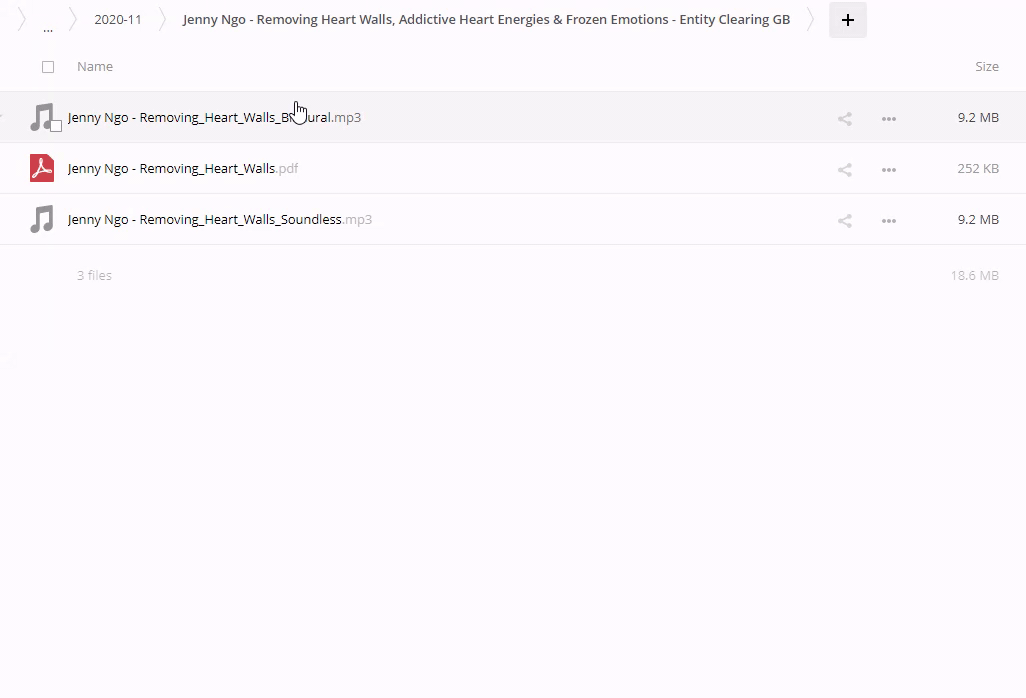Go to the 2020-11 breadcrumb folder
This screenshot has width=1026, height=698.
[x=118, y=20]
